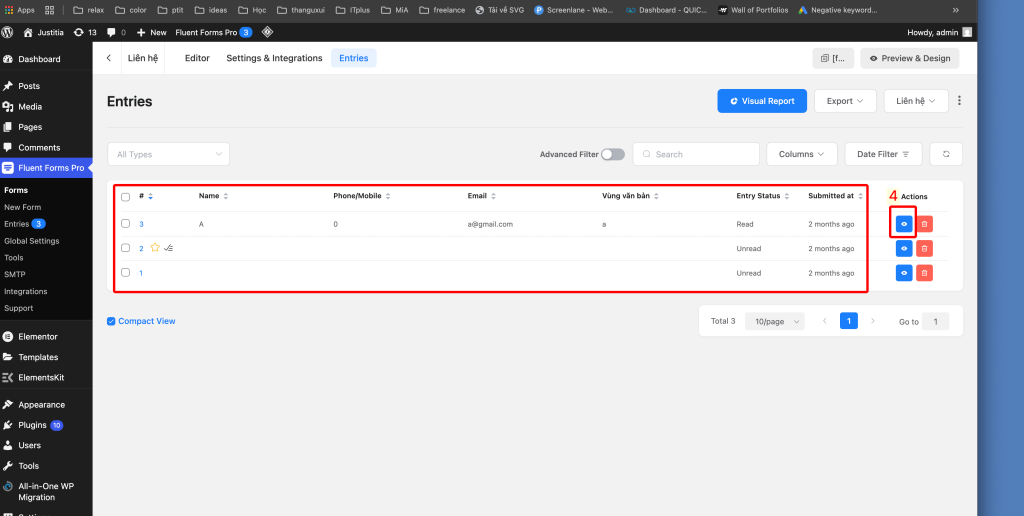Click the refresh entries icon button
Viewport: 1024px width, 516px height.
coord(945,154)
